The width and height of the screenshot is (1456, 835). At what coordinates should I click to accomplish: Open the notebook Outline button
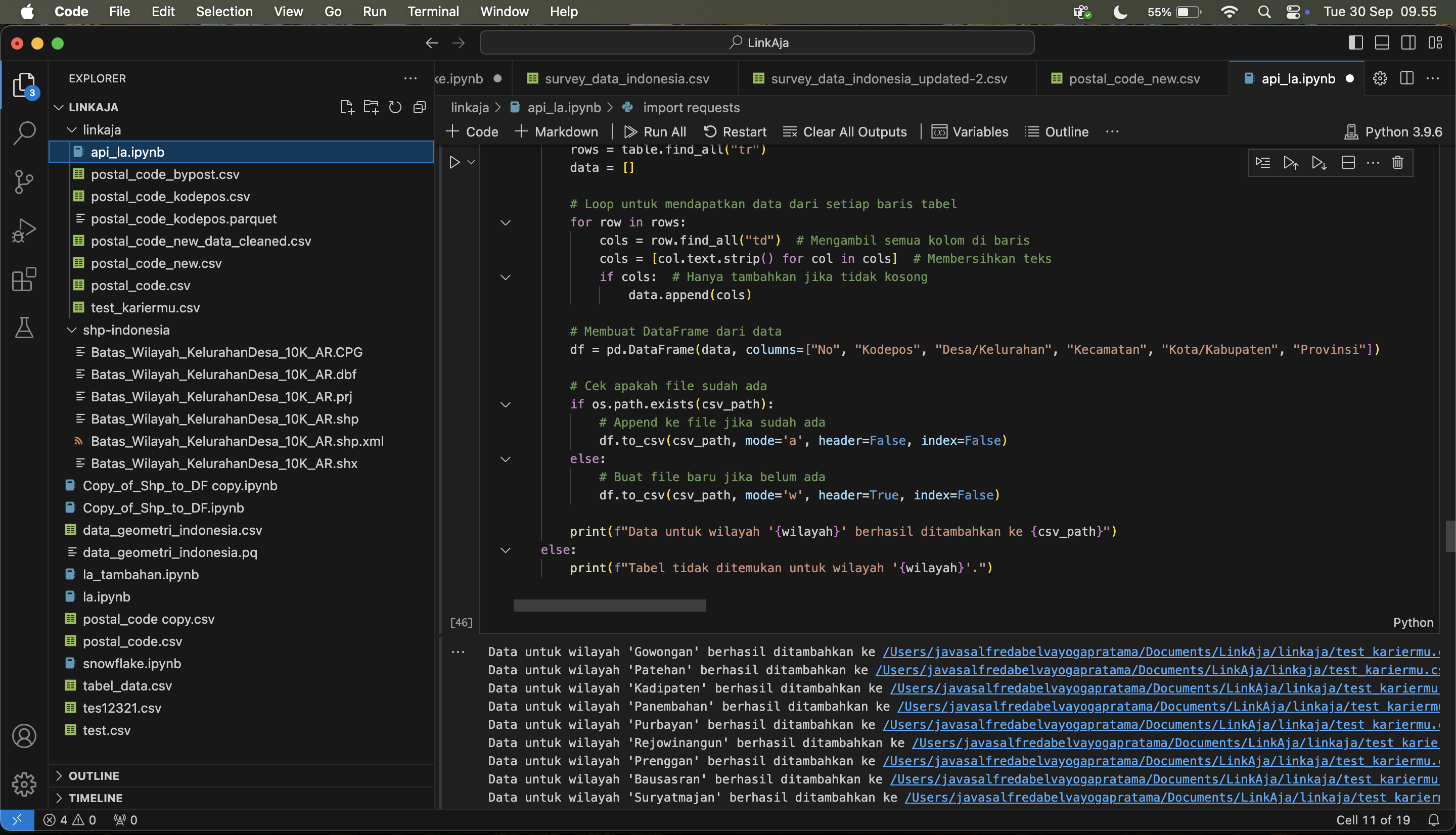pos(1056,132)
